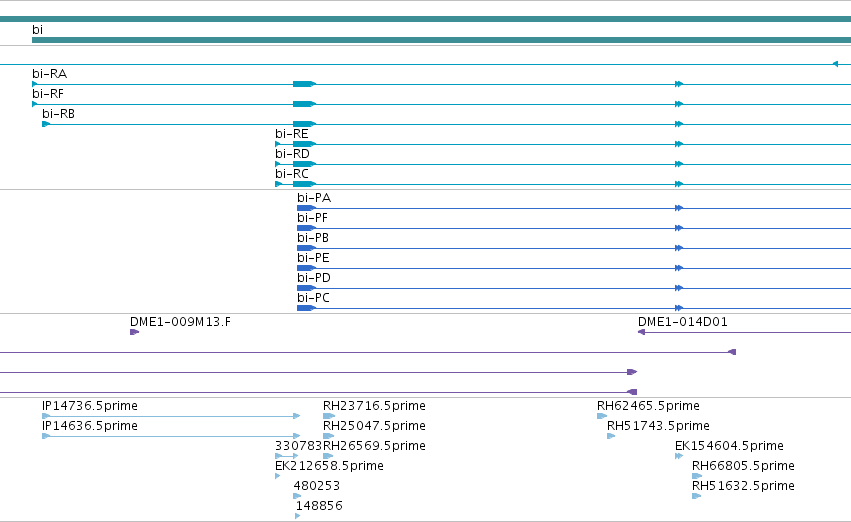Screen dimensions: 851x522
Task: Select the teal bi gene span bar
Action: coord(441,40)
